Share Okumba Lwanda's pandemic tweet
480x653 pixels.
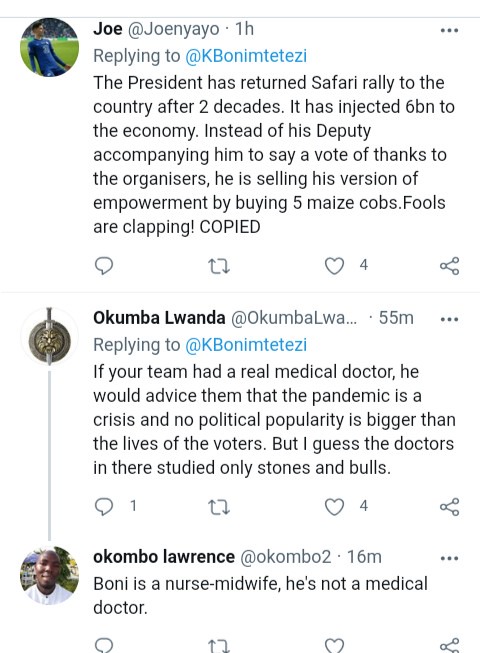pos(450,507)
